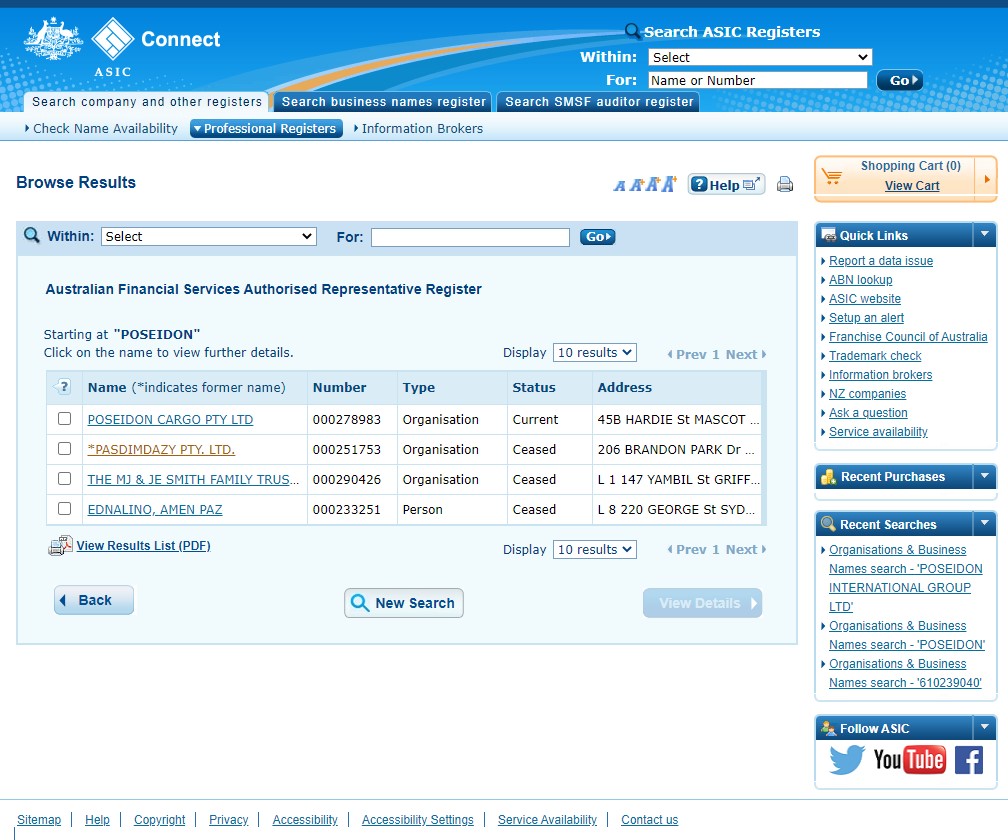Click the shopping cart icon
Image resolution: width=1008 pixels, height=840 pixels.
(x=832, y=176)
